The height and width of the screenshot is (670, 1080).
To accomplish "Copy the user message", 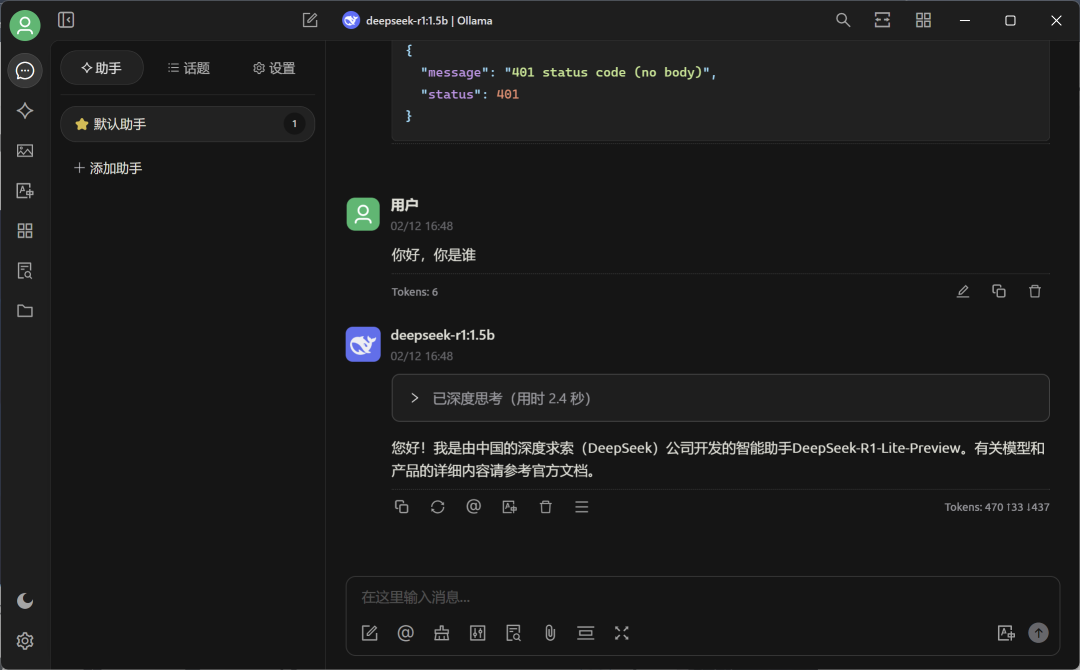I will point(999,291).
